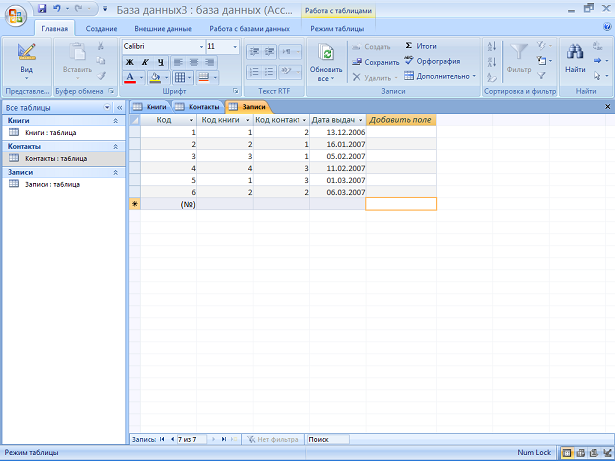615x461 pixels.
Task: Open the Код column header dropdown
Action: coord(191,120)
